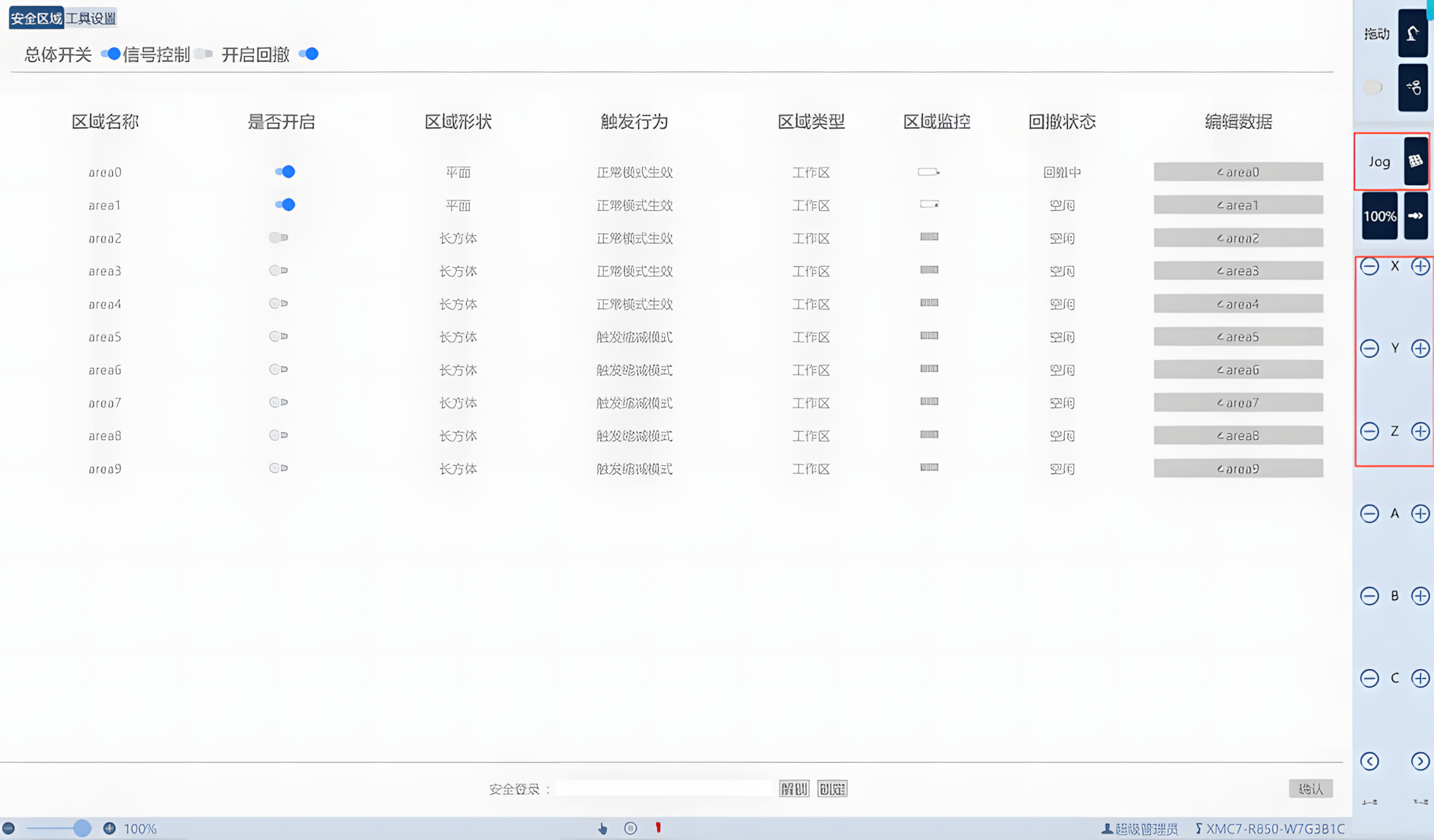
Task: Decrease Z axis with minus button
Action: (x=1370, y=431)
